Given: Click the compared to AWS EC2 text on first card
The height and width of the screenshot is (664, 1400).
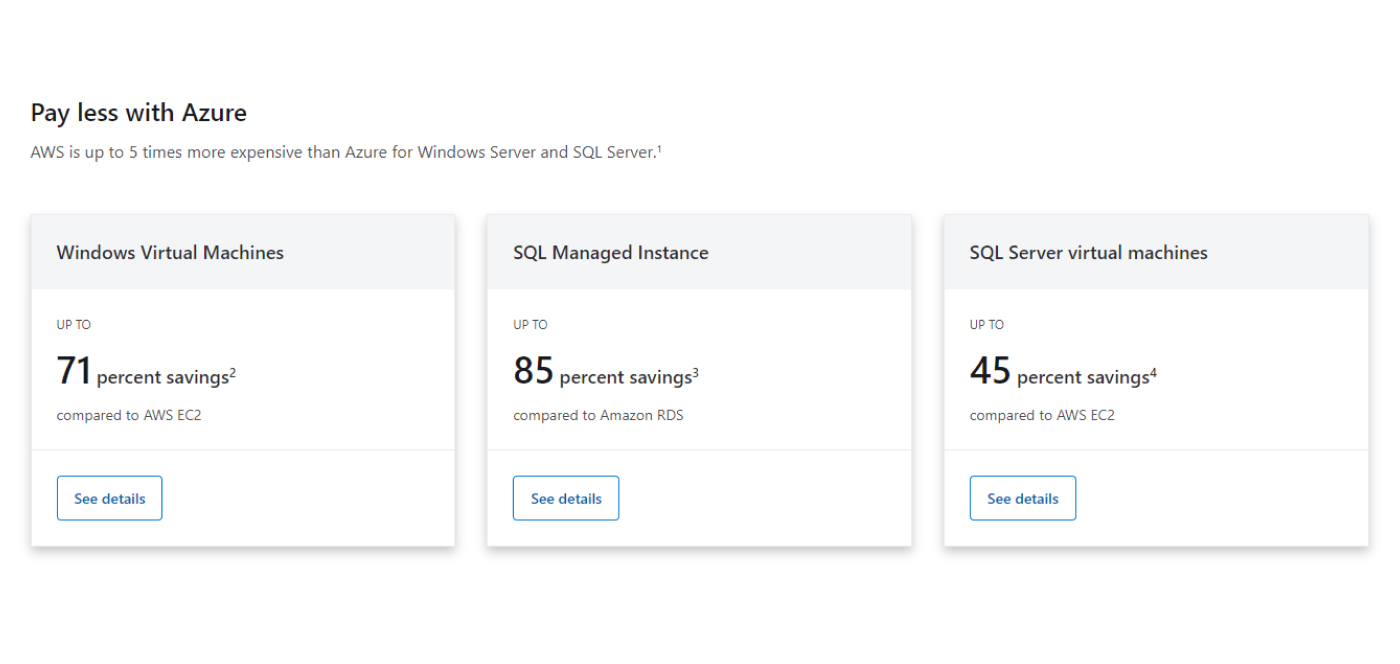Looking at the screenshot, I should coord(128,415).
